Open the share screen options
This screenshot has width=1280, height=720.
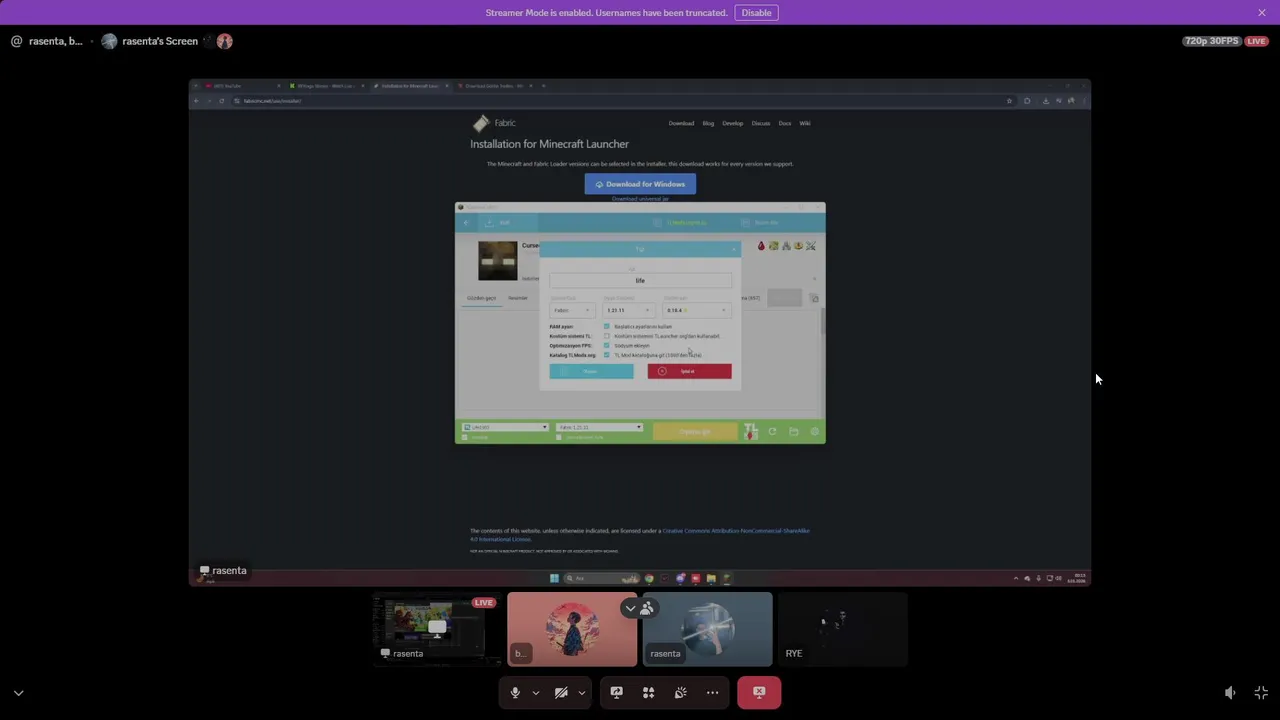pyautogui.click(x=616, y=692)
